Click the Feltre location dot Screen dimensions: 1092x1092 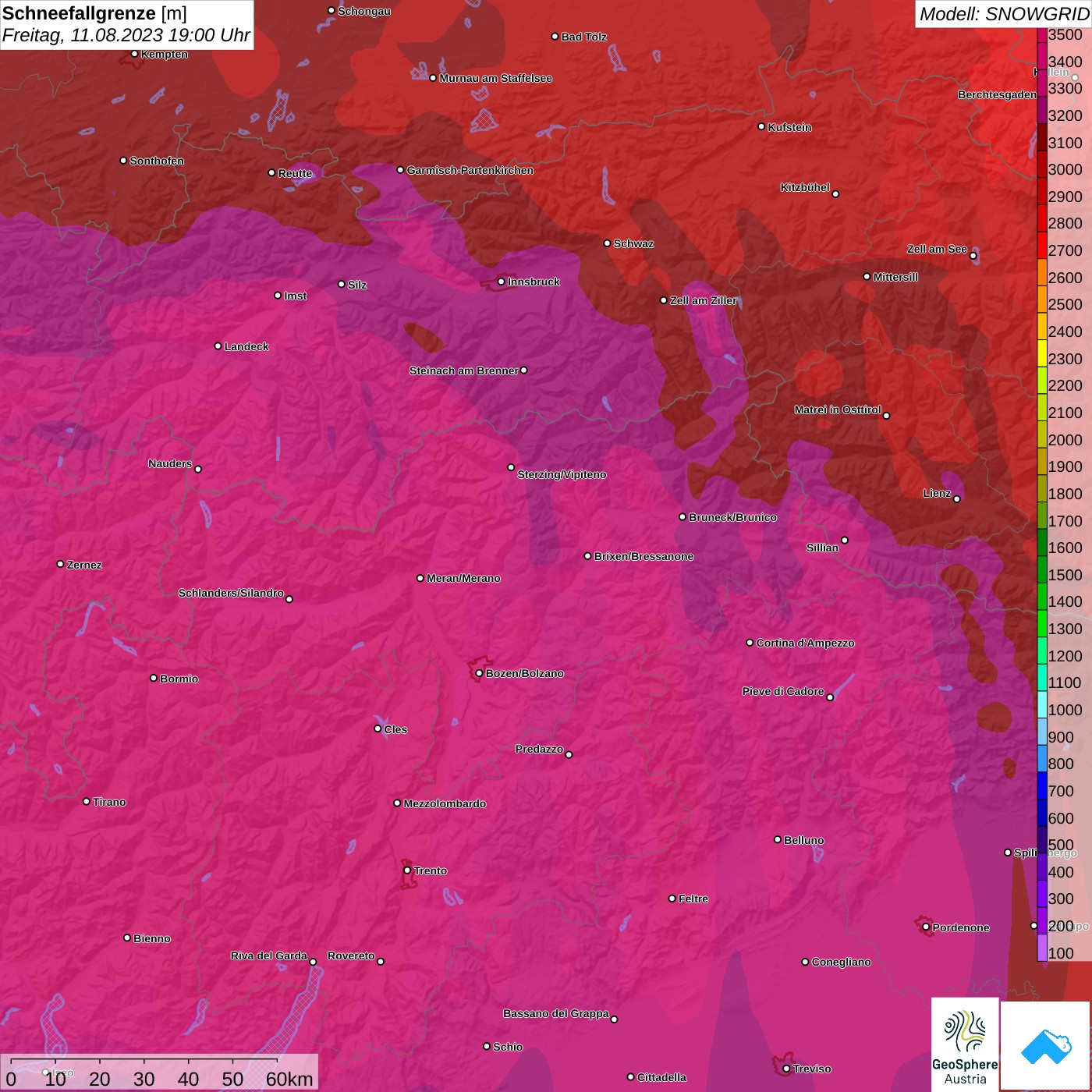(672, 899)
